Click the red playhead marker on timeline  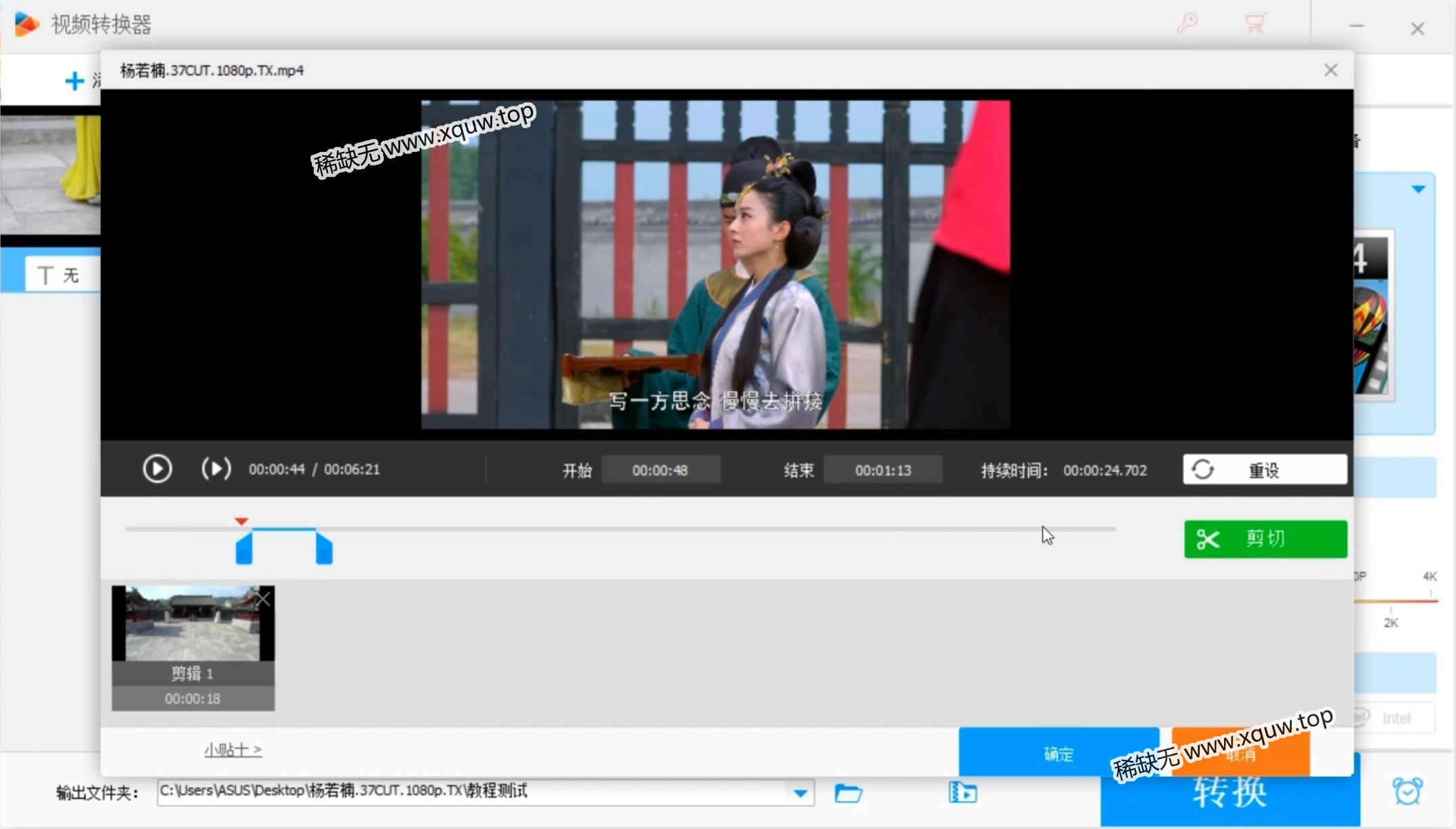[241, 521]
